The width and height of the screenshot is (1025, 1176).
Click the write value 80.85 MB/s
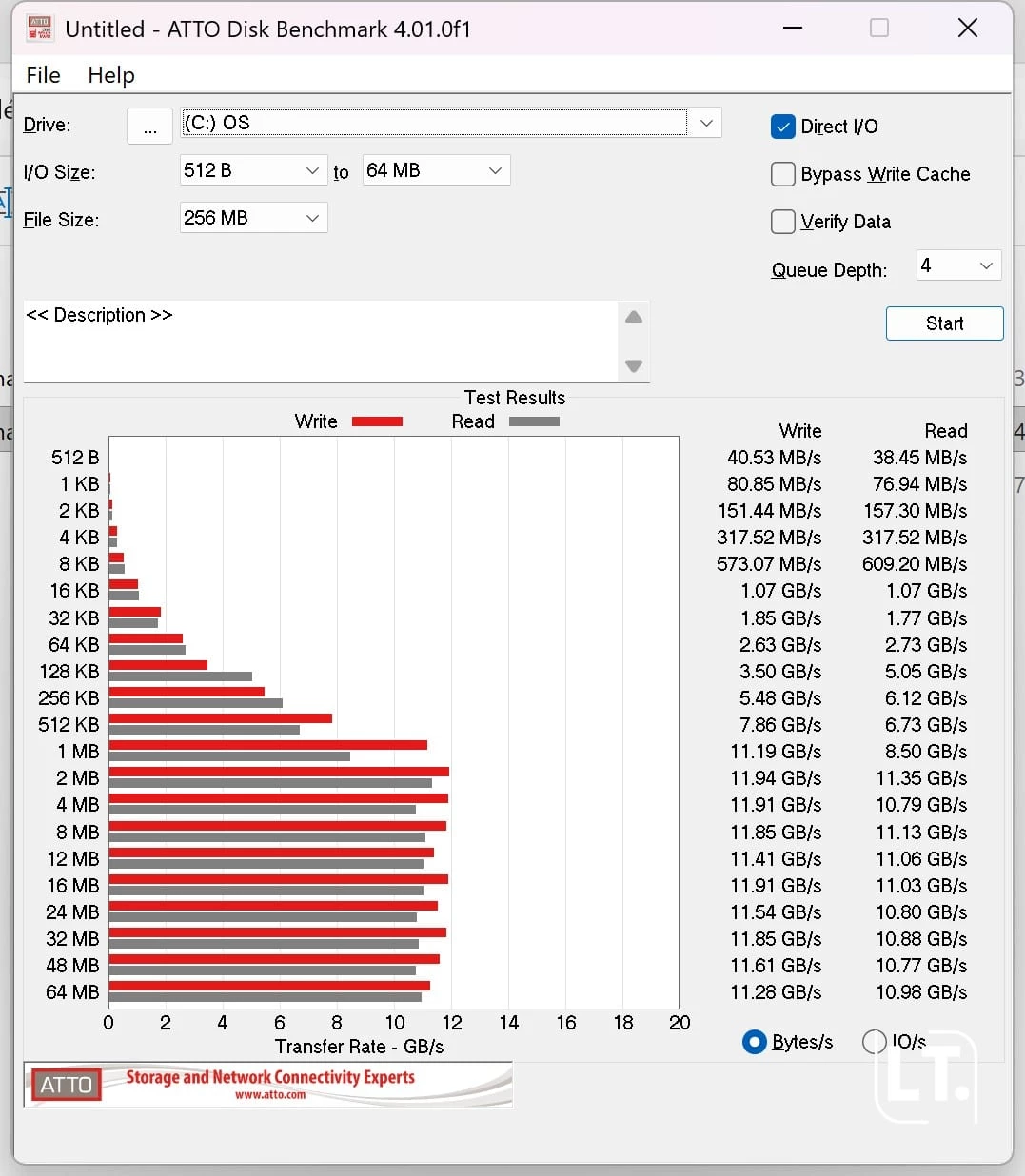(774, 484)
